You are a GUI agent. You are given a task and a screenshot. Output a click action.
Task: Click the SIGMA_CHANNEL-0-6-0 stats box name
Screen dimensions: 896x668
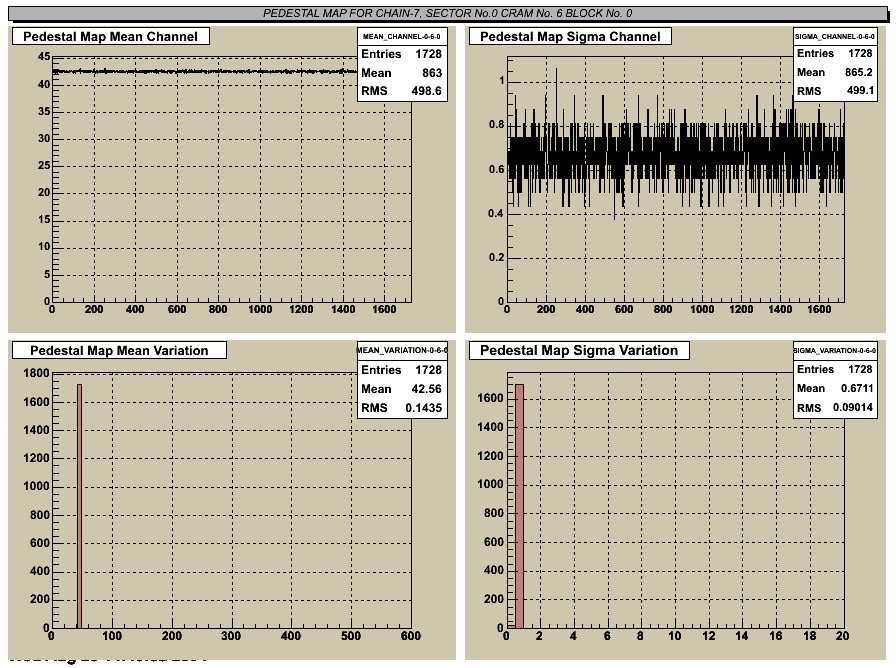[x=835, y=37]
